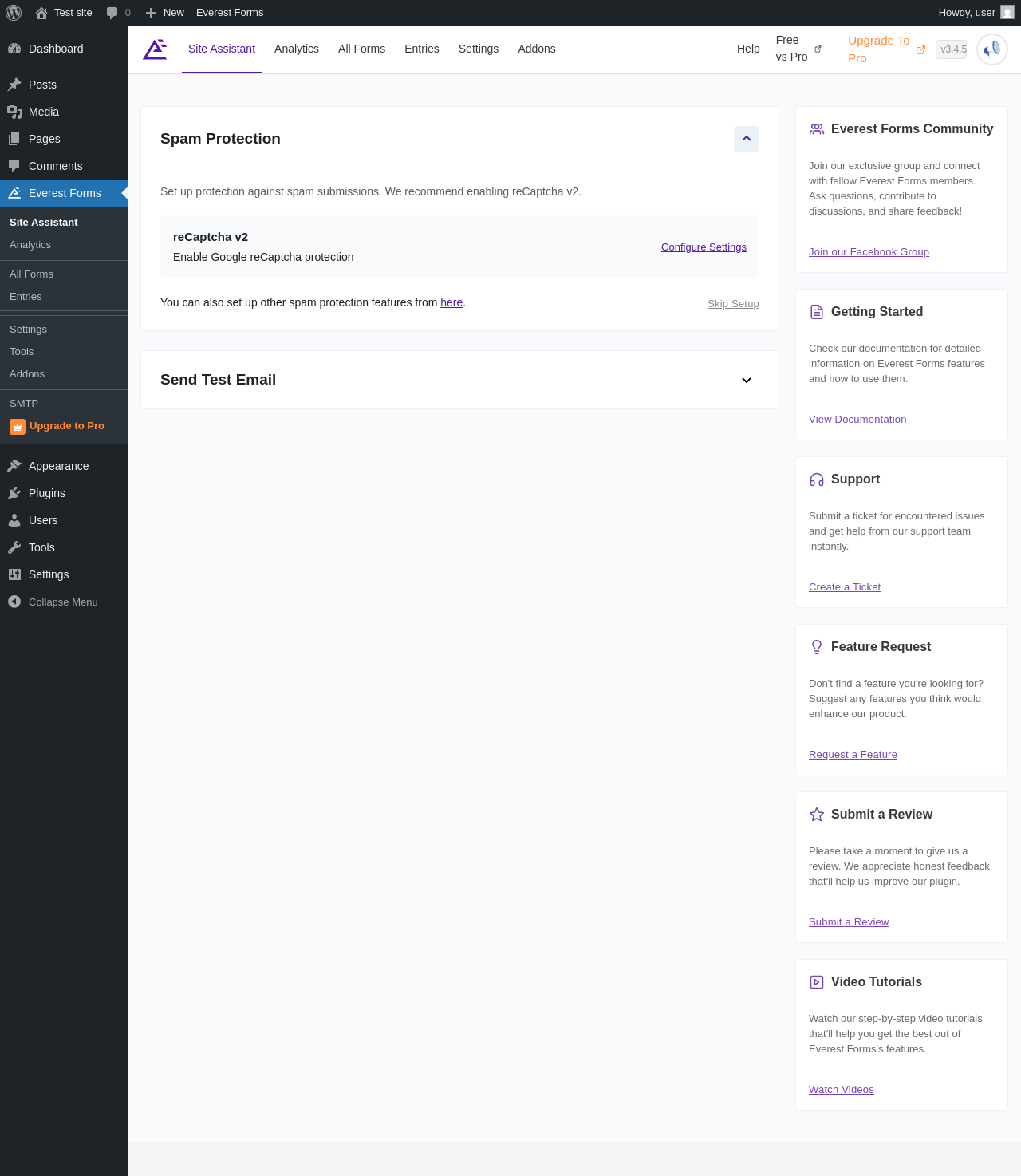Click the Appearance brush icon
Image resolution: width=1021 pixels, height=1176 pixels.
pos(14,466)
